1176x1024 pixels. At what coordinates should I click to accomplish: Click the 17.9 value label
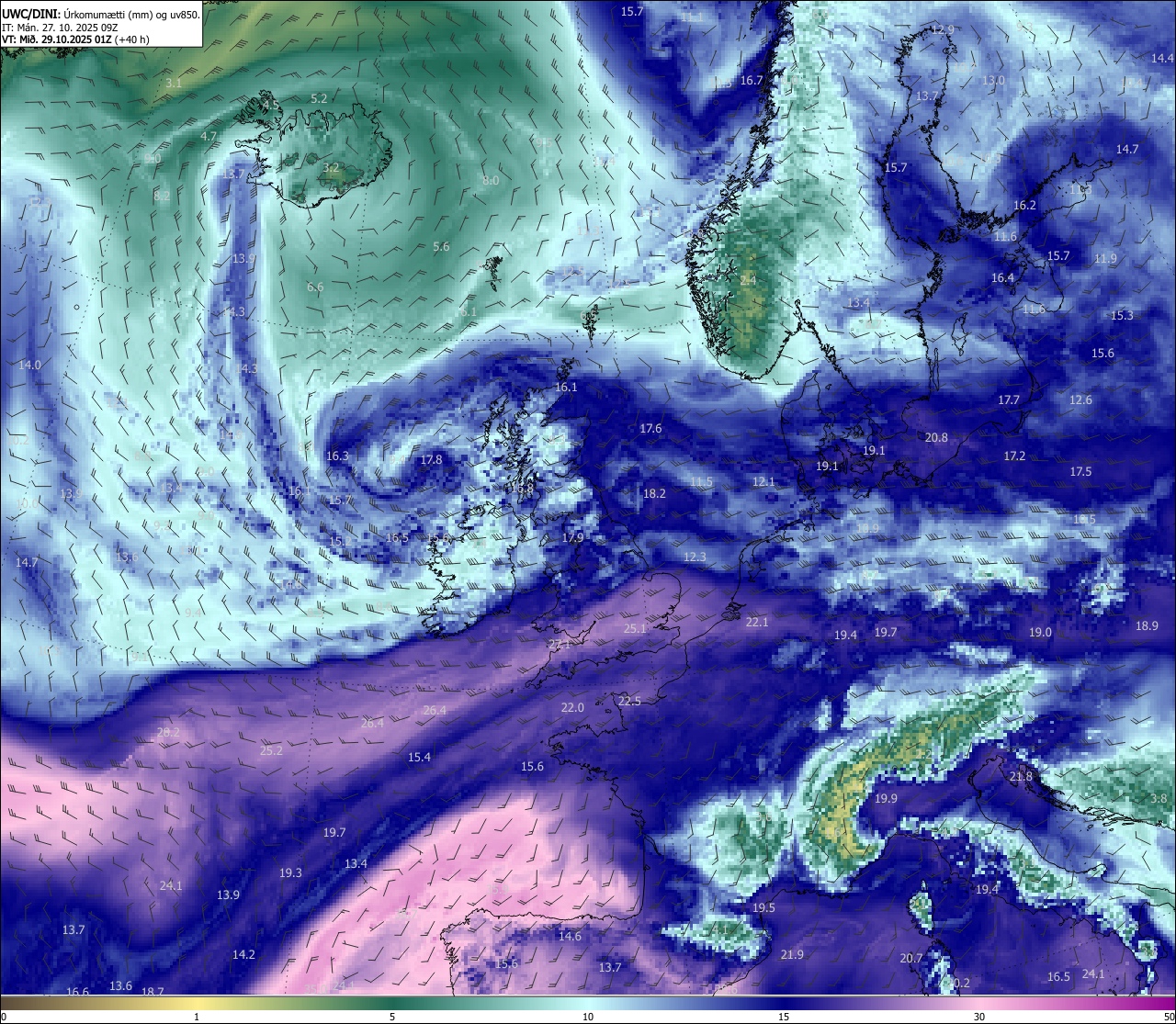tap(572, 538)
